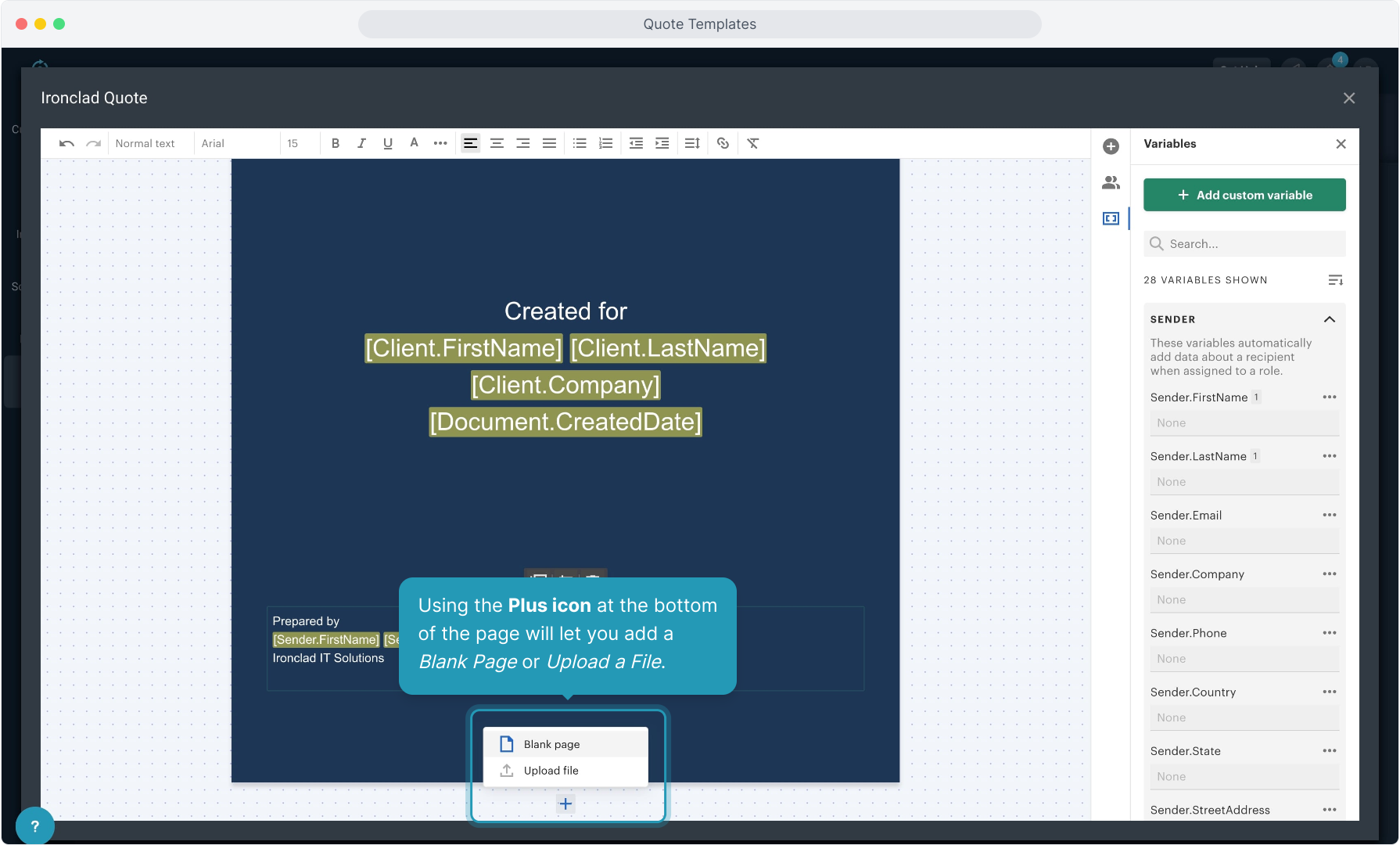Toggle italic formatting

click(361, 143)
